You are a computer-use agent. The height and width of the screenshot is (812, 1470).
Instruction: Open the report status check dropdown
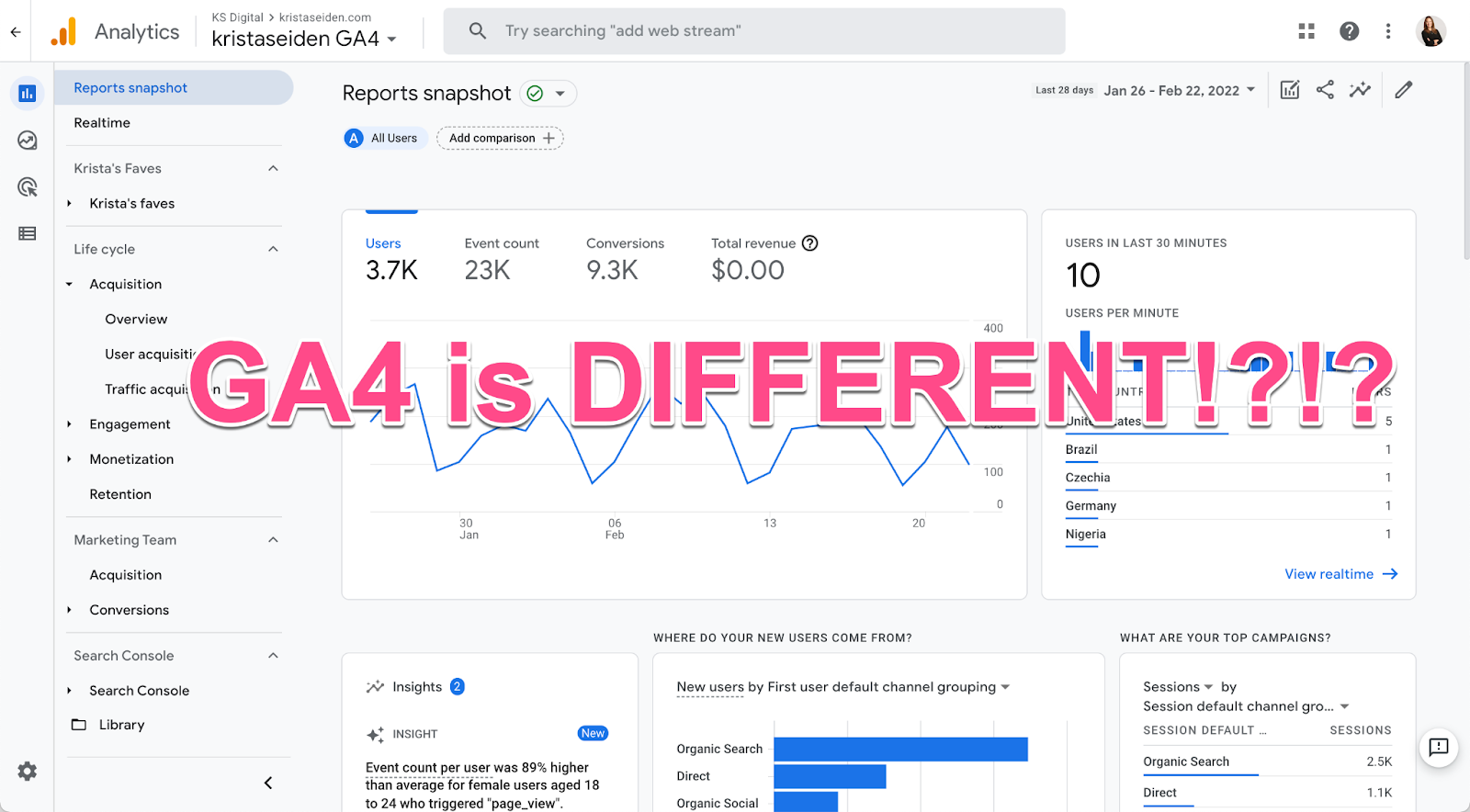[x=548, y=93]
